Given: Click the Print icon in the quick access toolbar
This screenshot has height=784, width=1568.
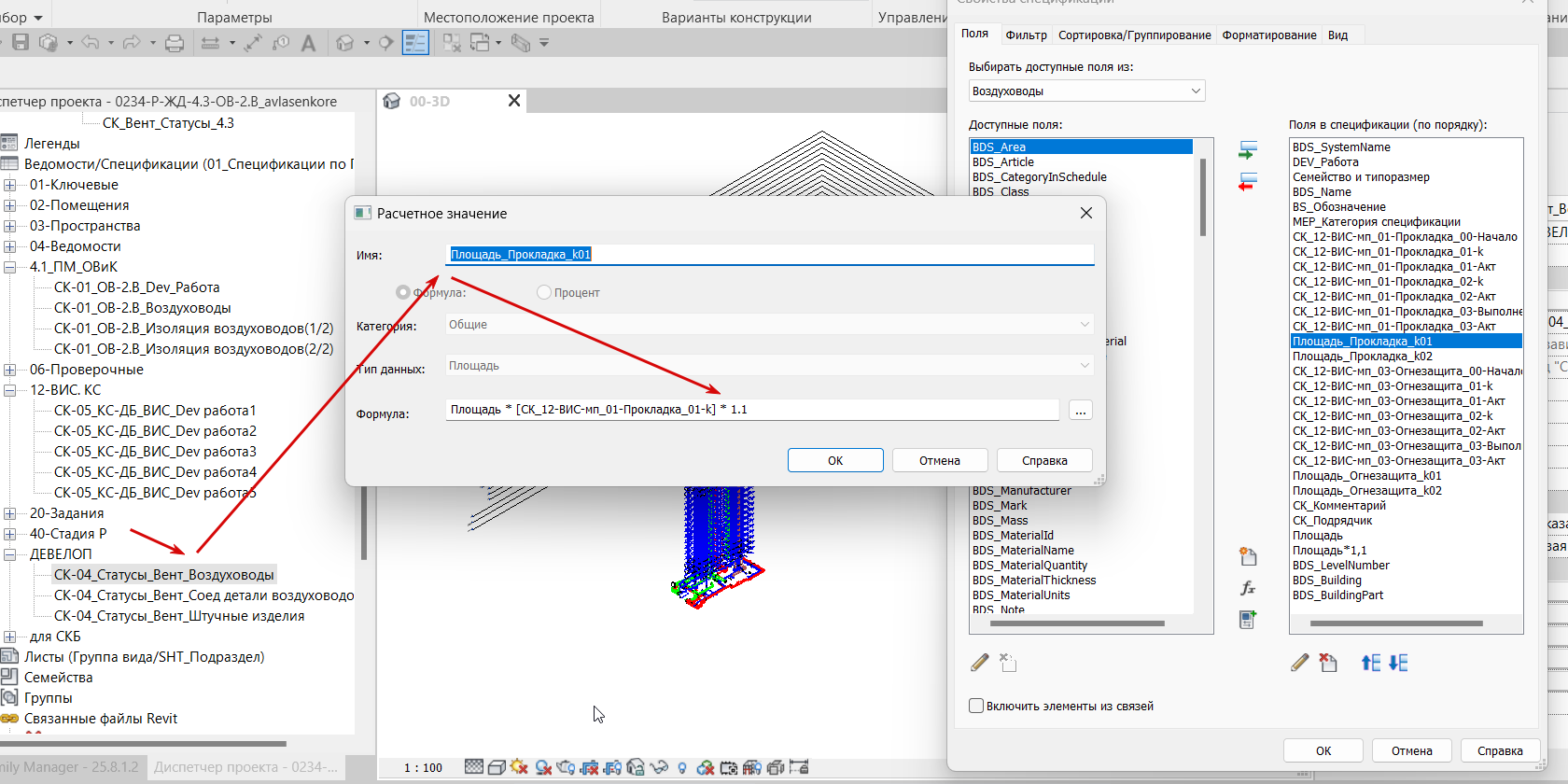Looking at the screenshot, I should click(175, 43).
